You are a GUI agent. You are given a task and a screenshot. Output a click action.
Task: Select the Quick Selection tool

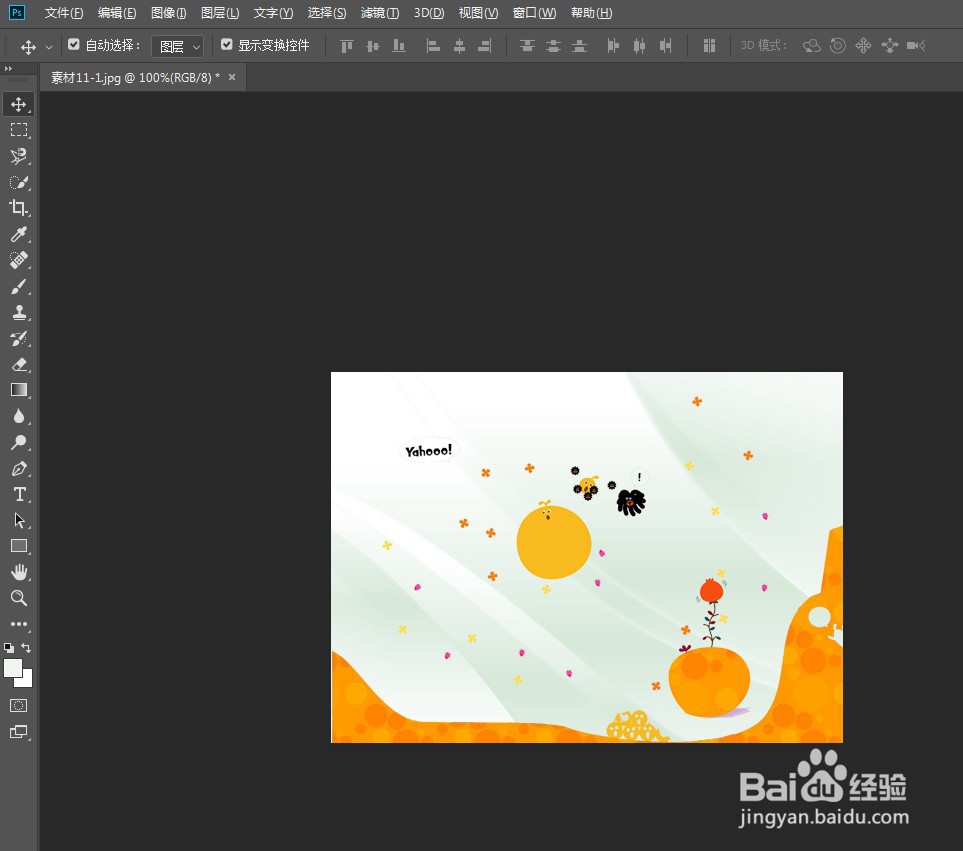[18, 182]
